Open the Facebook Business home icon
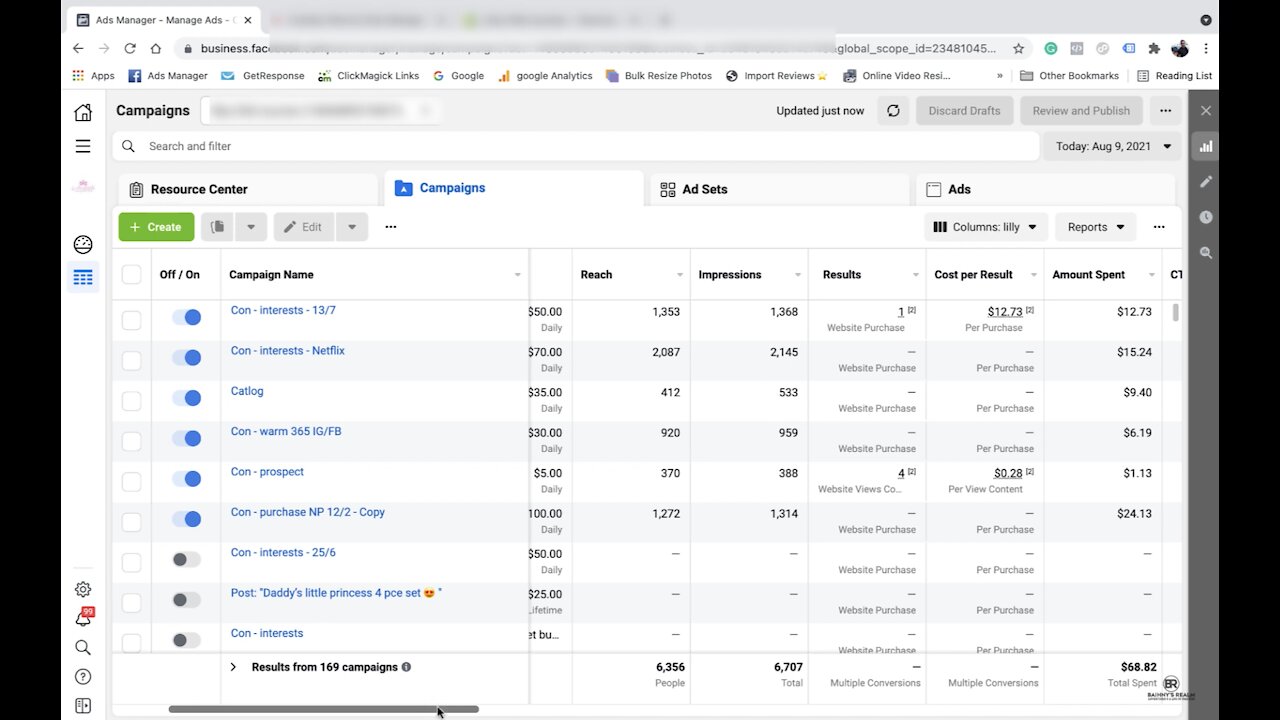Screen dimensions: 1280x720 [x=83, y=112]
